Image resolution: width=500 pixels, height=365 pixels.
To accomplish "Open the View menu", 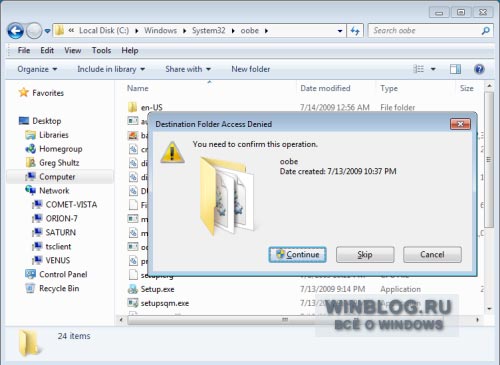I will [73, 50].
